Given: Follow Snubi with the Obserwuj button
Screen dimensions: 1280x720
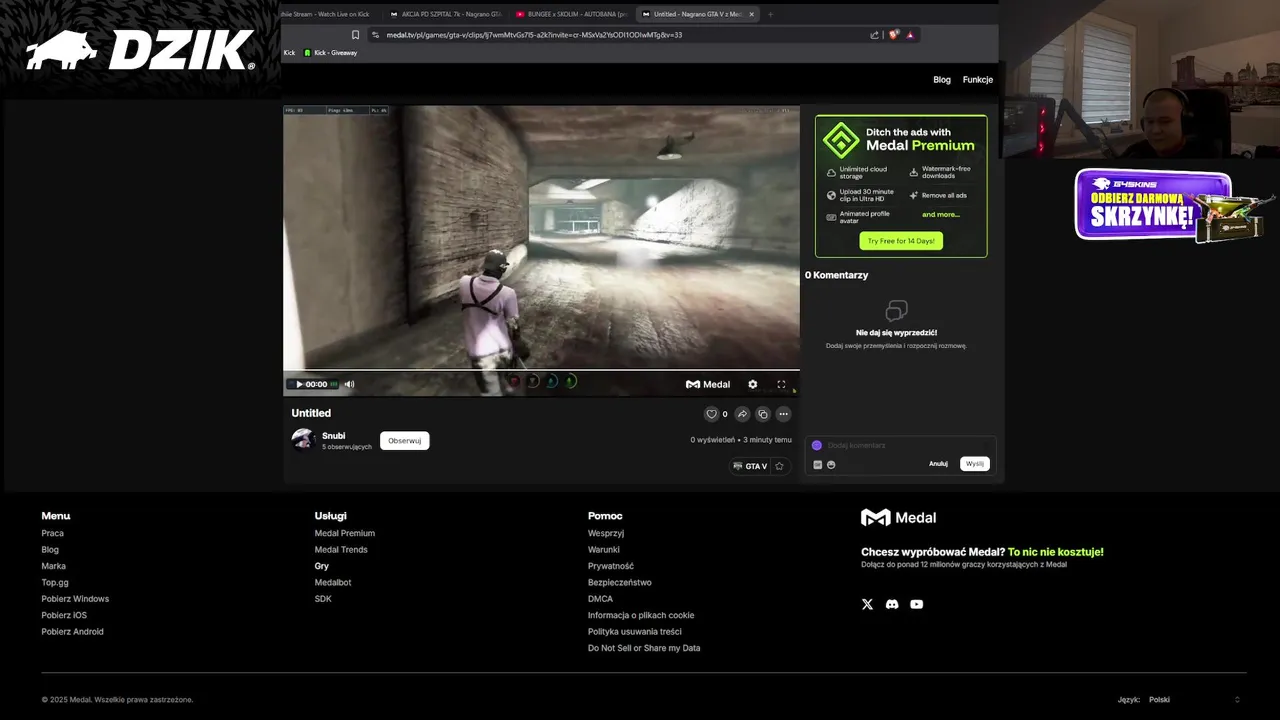Looking at the screenshot, I should [404, 441].
